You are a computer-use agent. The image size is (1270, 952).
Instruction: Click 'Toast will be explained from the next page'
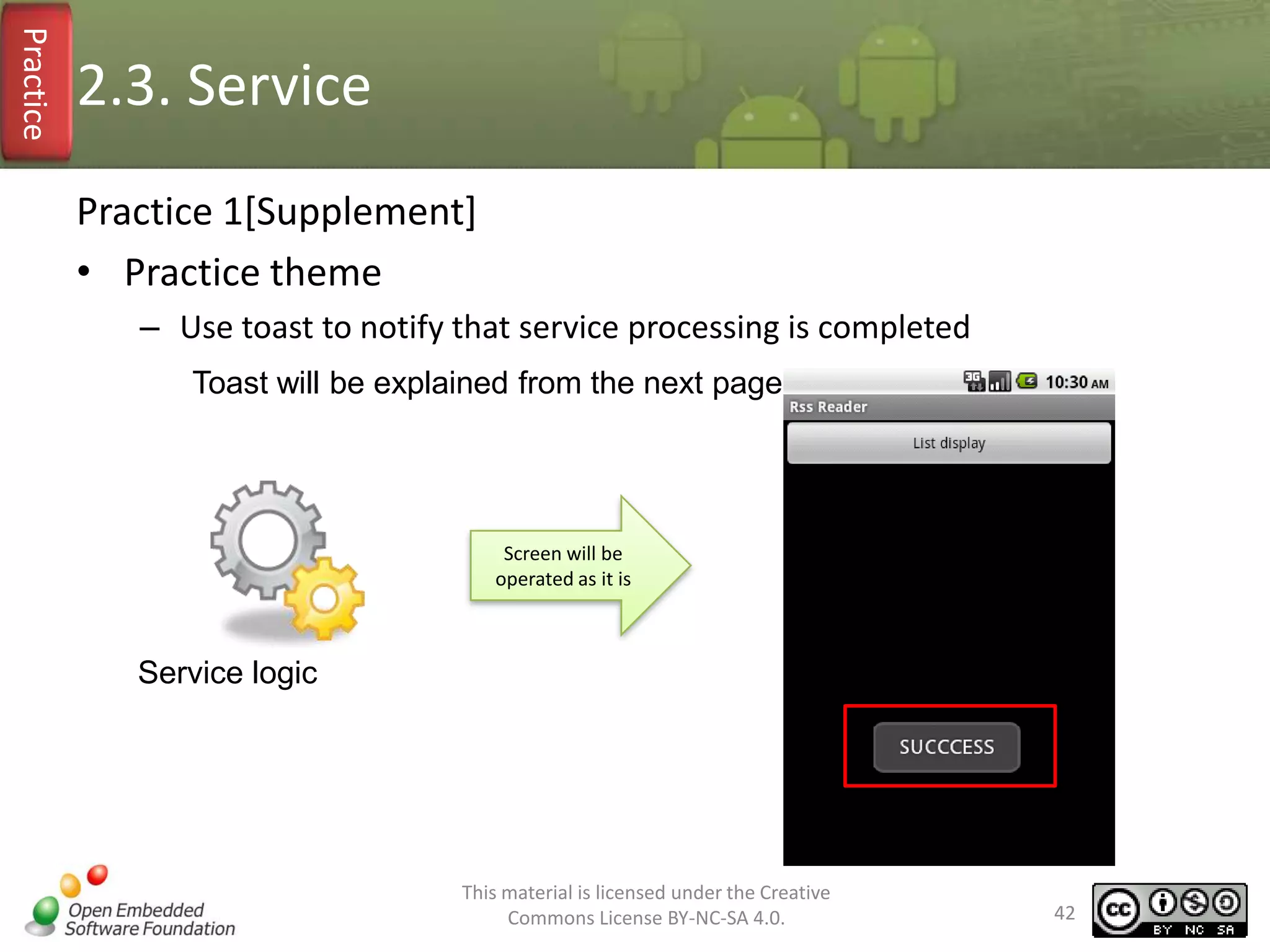tap(487, 384)
